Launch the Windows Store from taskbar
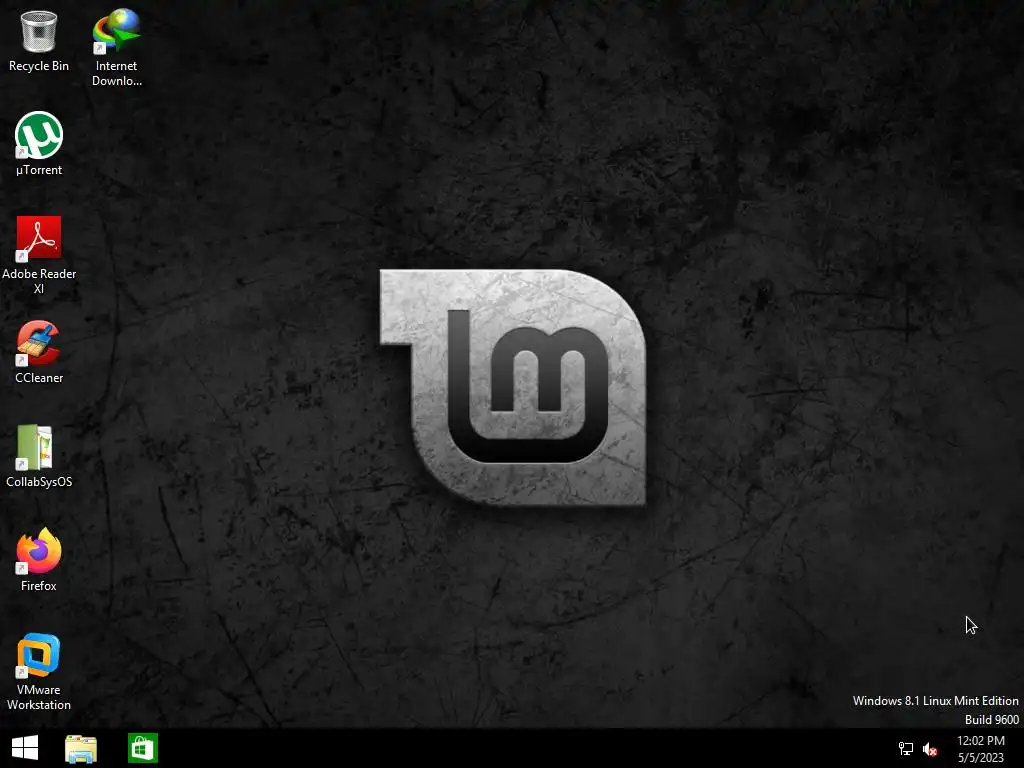The height and width of the screenshot is (768, 1024). 143,748
